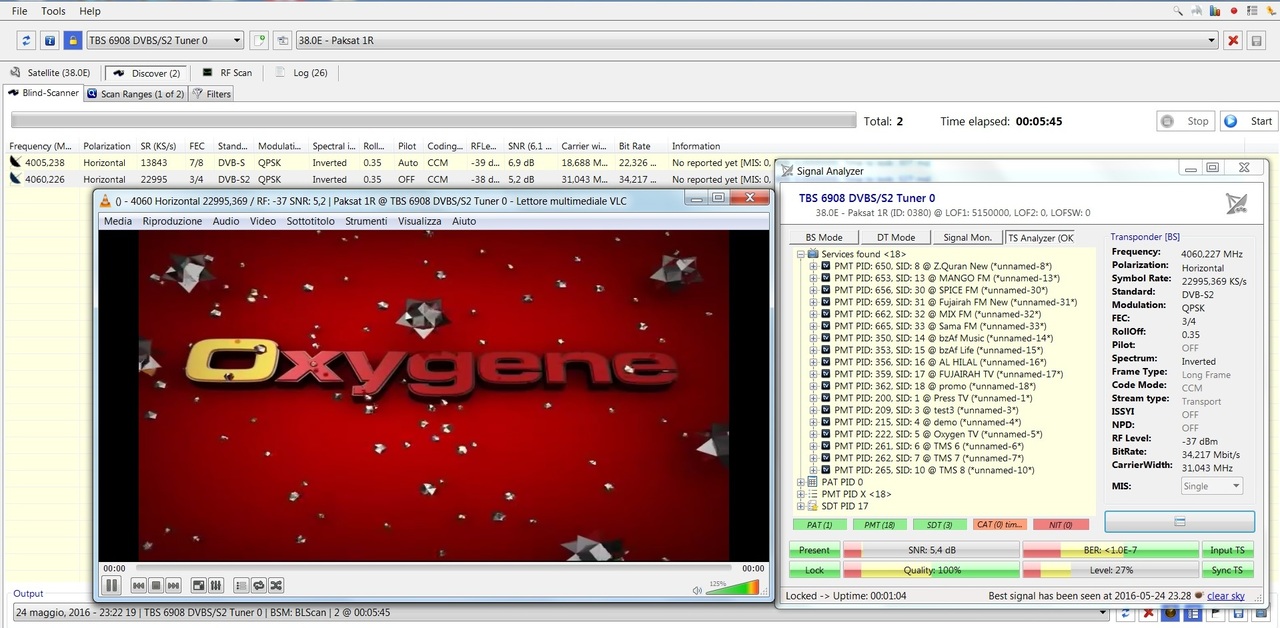This screenshot has width=1280, height=628.
Task: Click VLC next track button
Action: 173,585
